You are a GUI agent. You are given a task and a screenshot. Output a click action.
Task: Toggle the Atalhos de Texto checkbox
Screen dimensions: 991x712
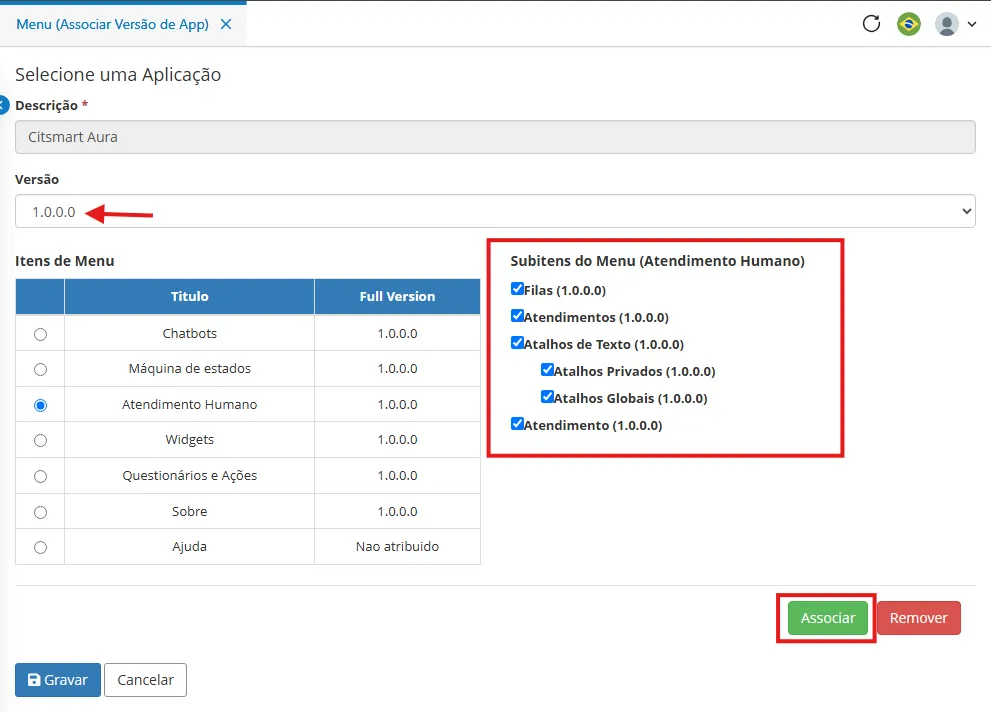tap(517, 343)
